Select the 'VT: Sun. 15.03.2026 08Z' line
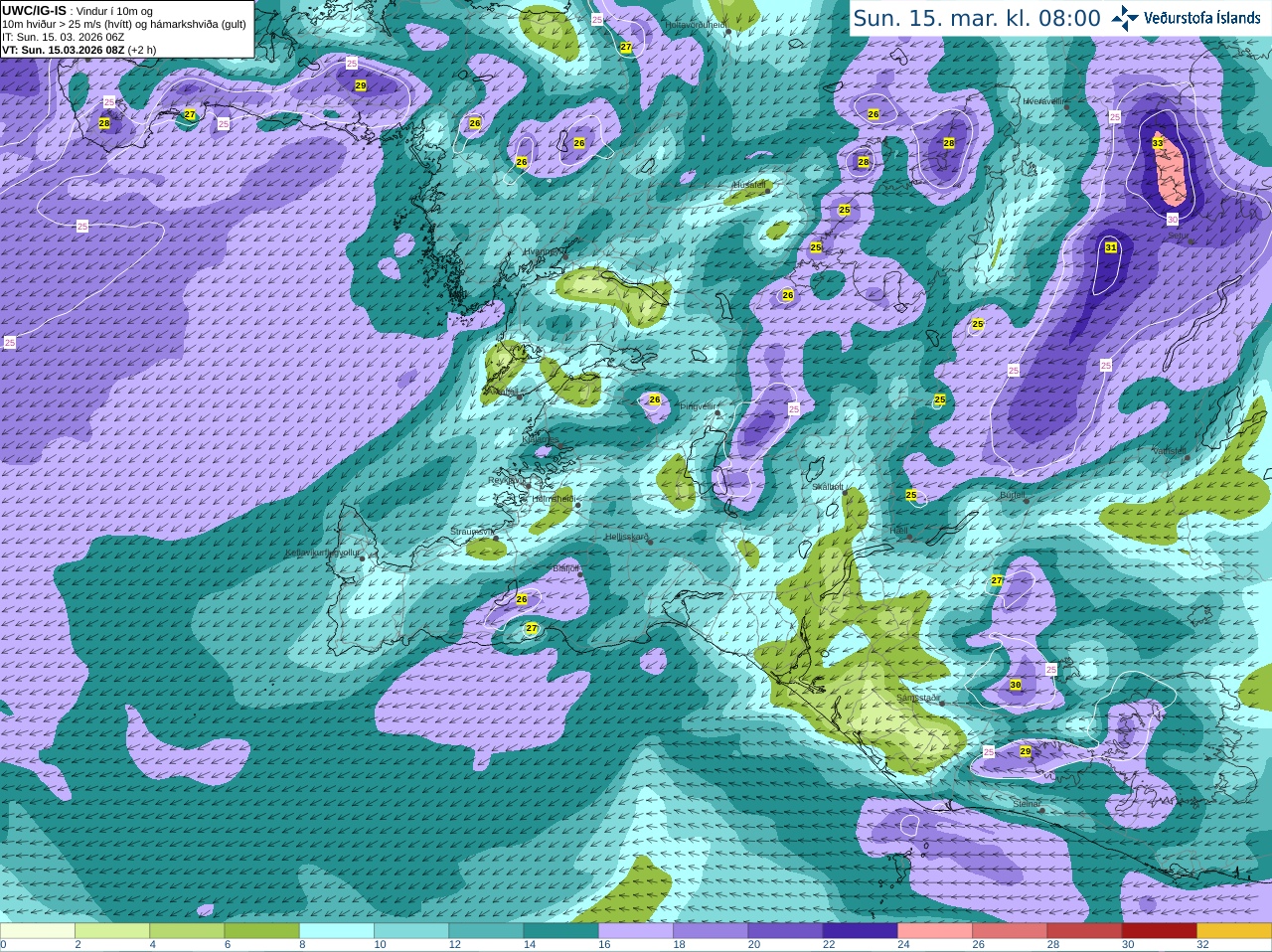Viewport: 1272px width, 952px height. [x=79, y=50]
